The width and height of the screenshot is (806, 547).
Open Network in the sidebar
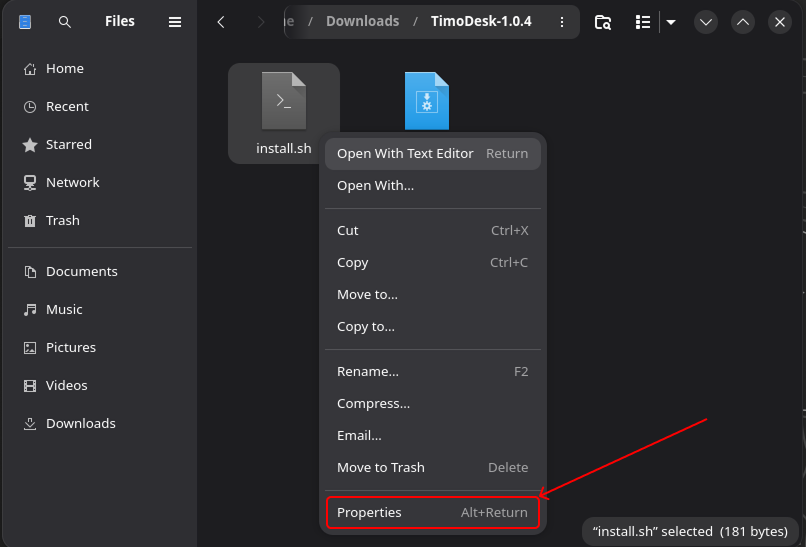pos(100,183)
